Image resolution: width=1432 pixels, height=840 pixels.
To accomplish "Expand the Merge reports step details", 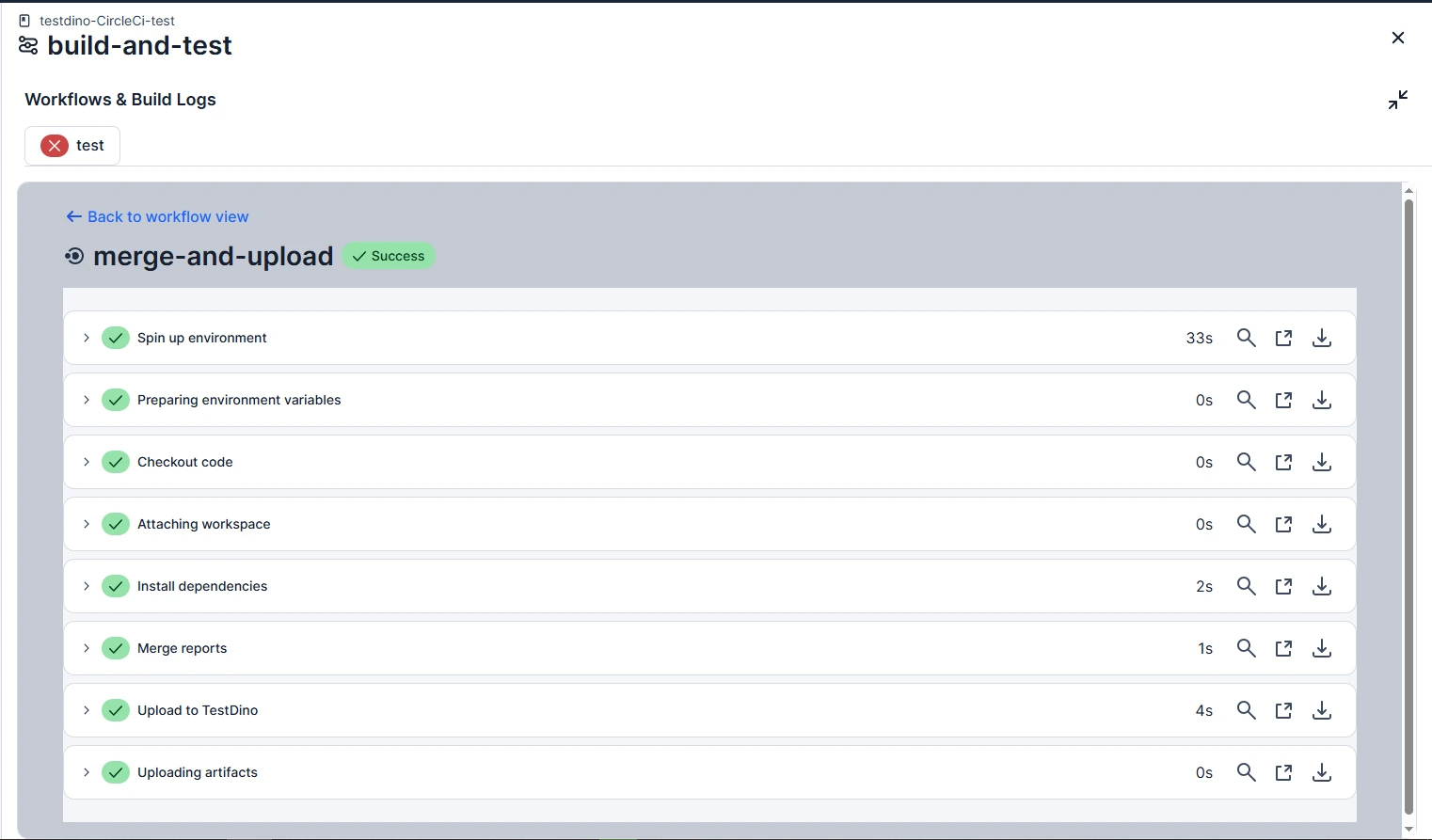I will [x=86, y=648].
